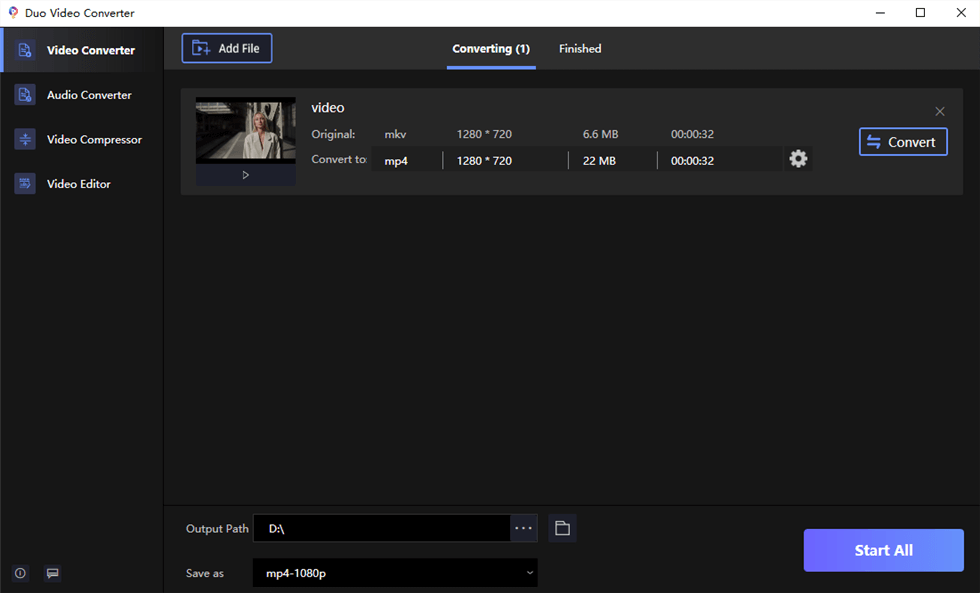Open the Video Editor section
This screenshot has width=980, height=593.
pyautogui.click(x=82, y=184)
